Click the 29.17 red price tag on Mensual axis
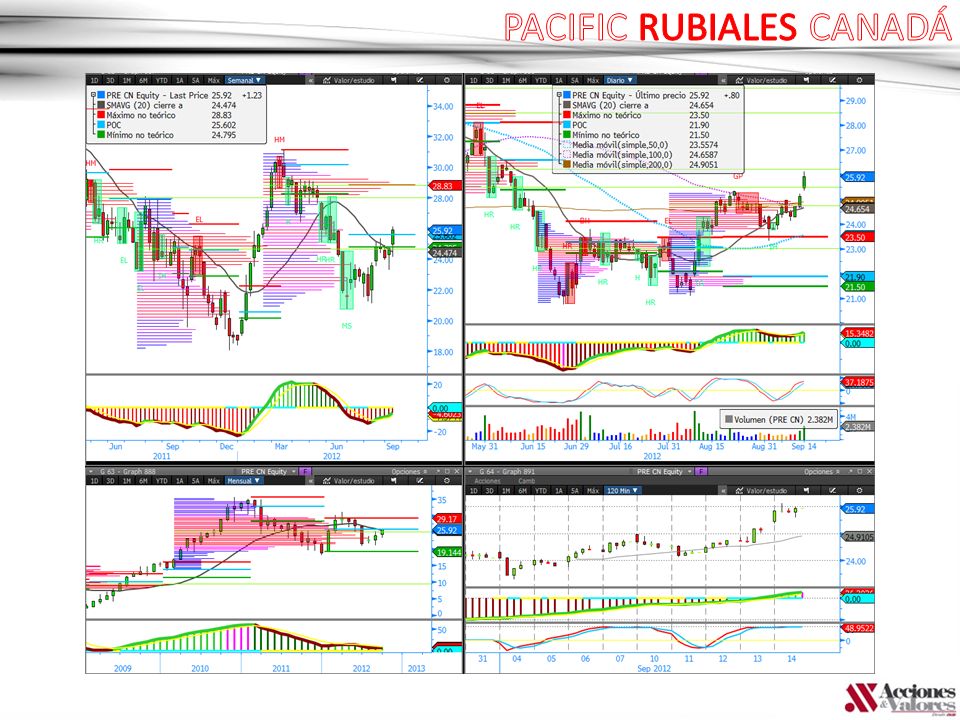Viewport: 960px width, 720px height. point(447,519)
